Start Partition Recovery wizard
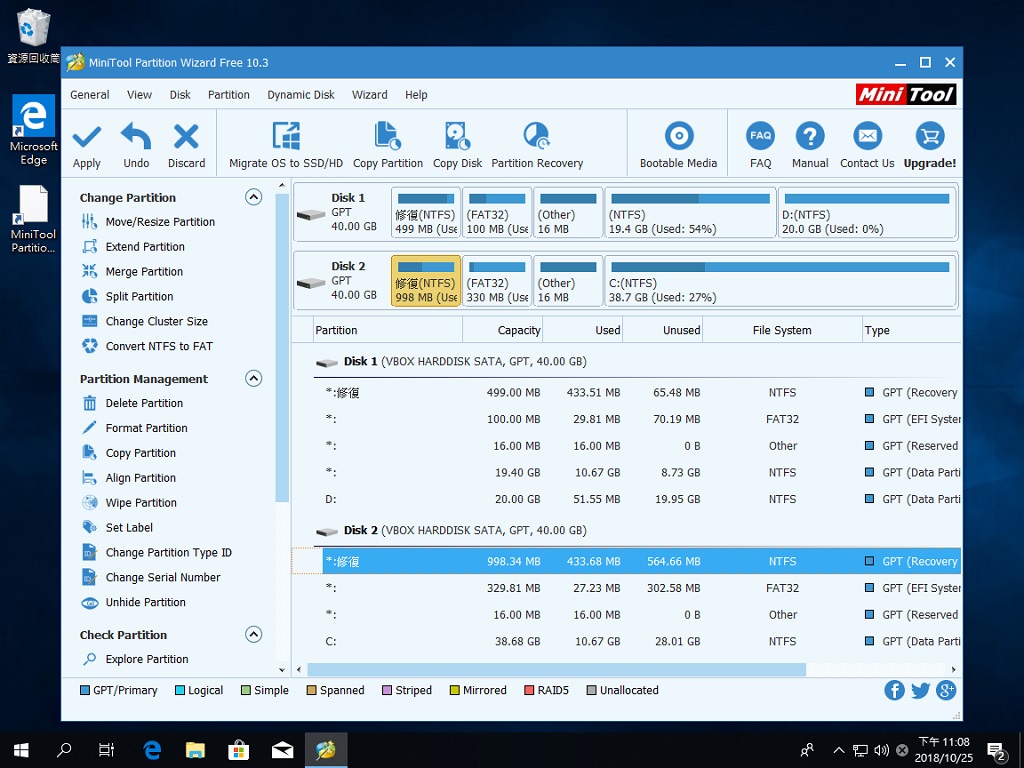This screenshot has width=1024, height=768. 537,146
